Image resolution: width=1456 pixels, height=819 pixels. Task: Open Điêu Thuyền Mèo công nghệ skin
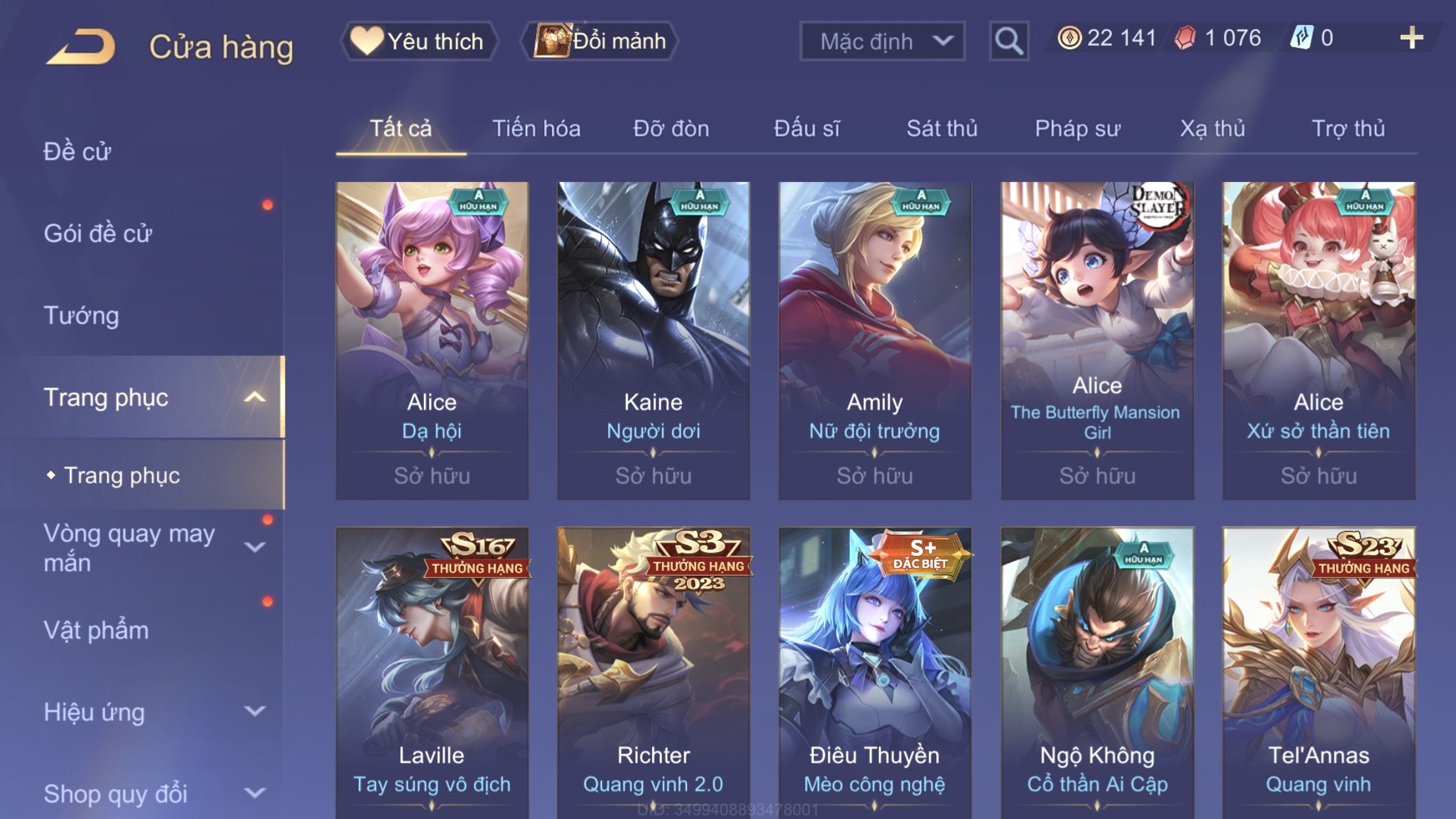click(x=874, y=673)
